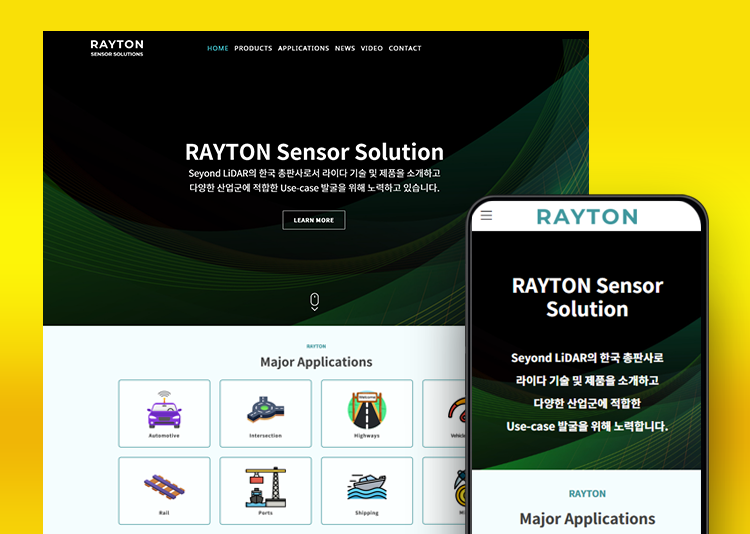Screen dimensions: 750x534
Task: Open the NEWS menu item
Action: [x=345, y=48]
